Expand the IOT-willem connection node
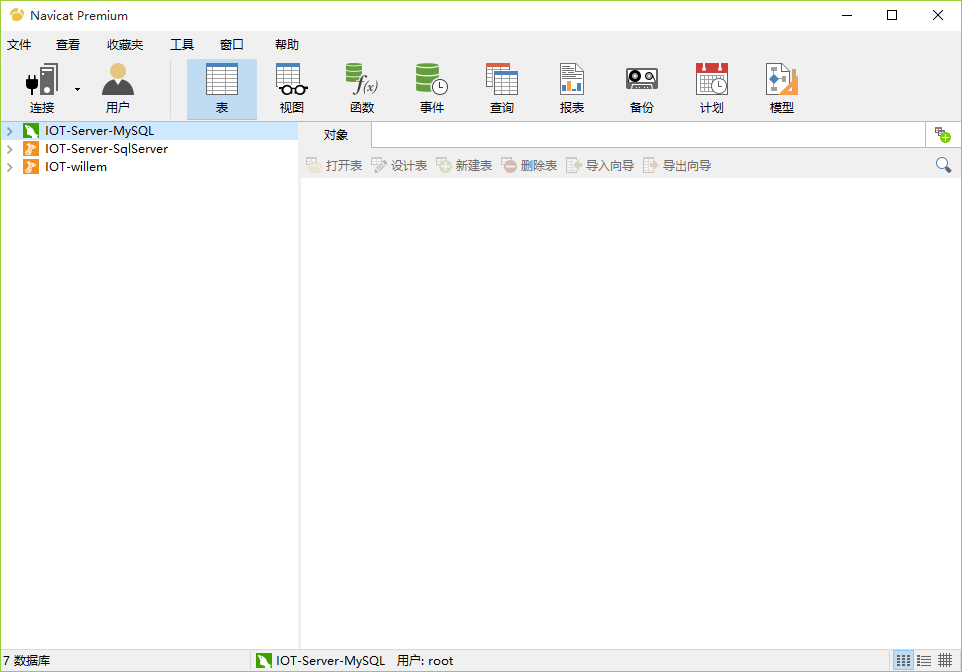The image size is (962, 672). [10, 166]
